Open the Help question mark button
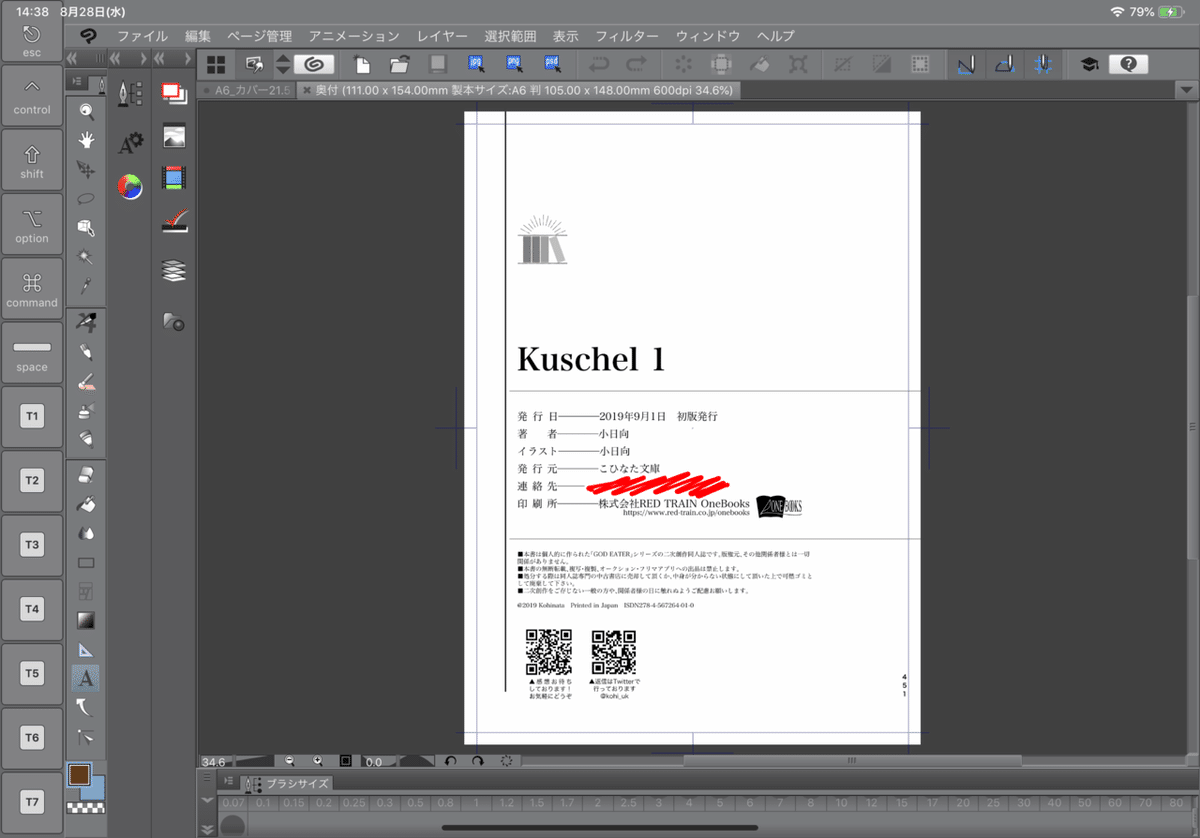The width and height of the screenshot is (1200, 838). [1128, 64]
